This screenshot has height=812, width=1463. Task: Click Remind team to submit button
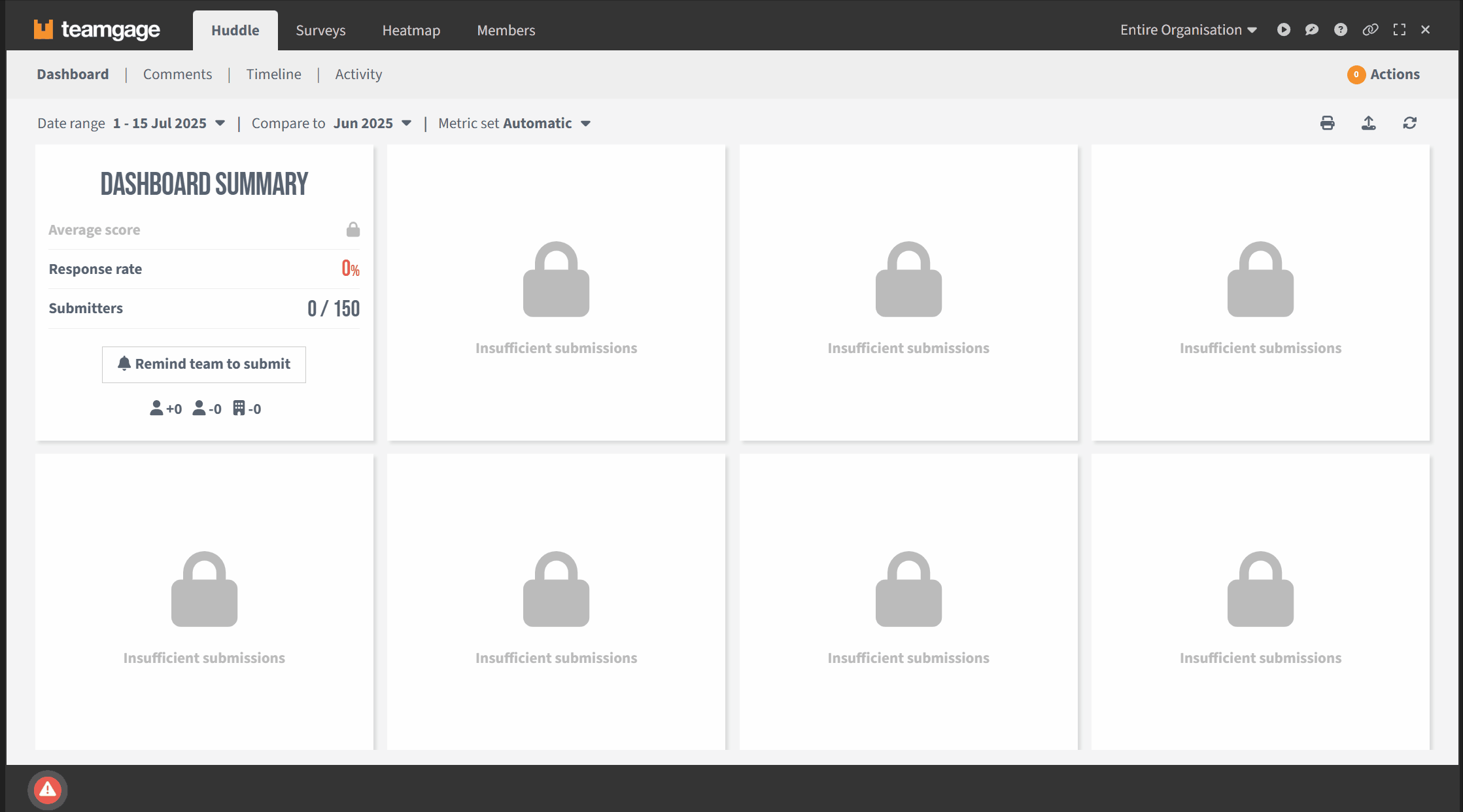204,364
